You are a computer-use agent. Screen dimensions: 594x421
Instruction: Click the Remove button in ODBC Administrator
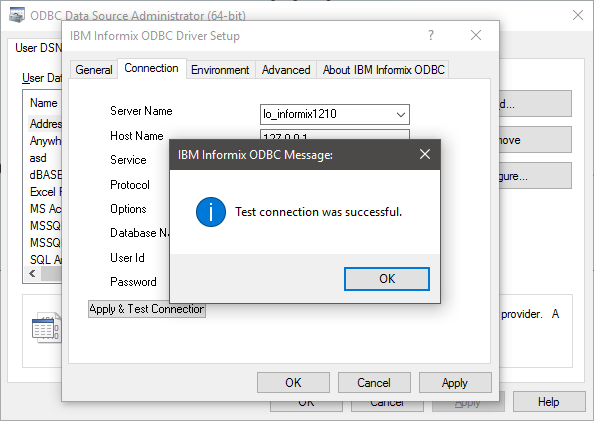[535, 140]
